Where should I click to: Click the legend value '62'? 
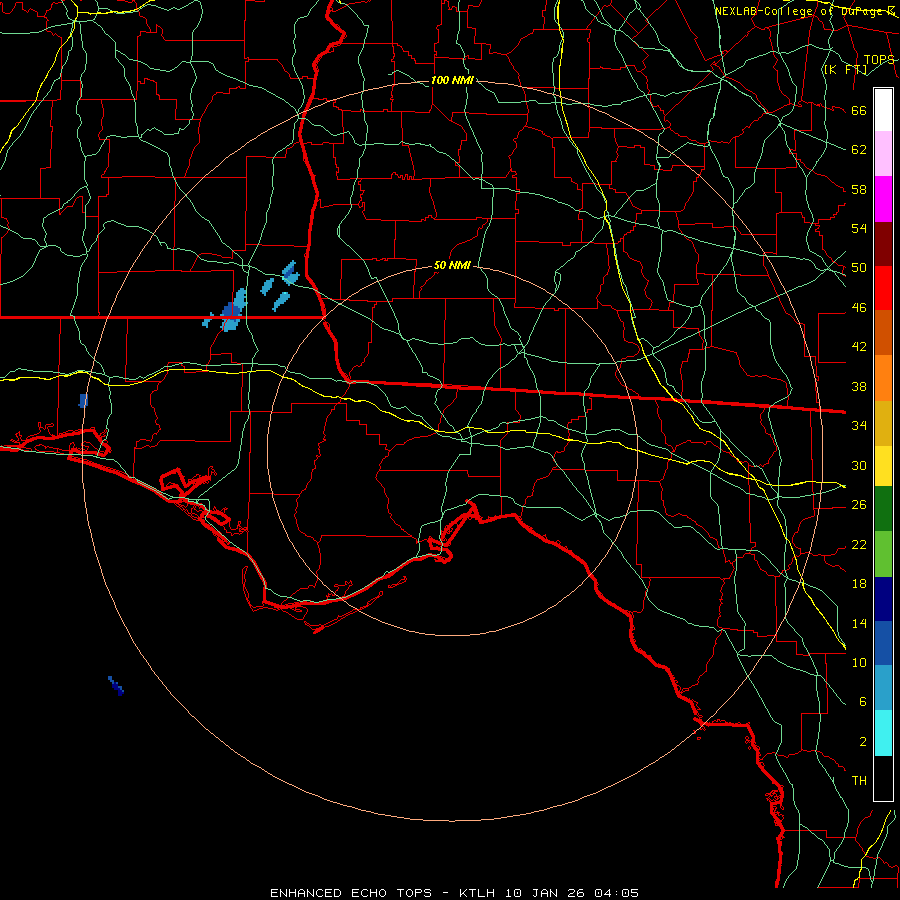pos(859,150)
